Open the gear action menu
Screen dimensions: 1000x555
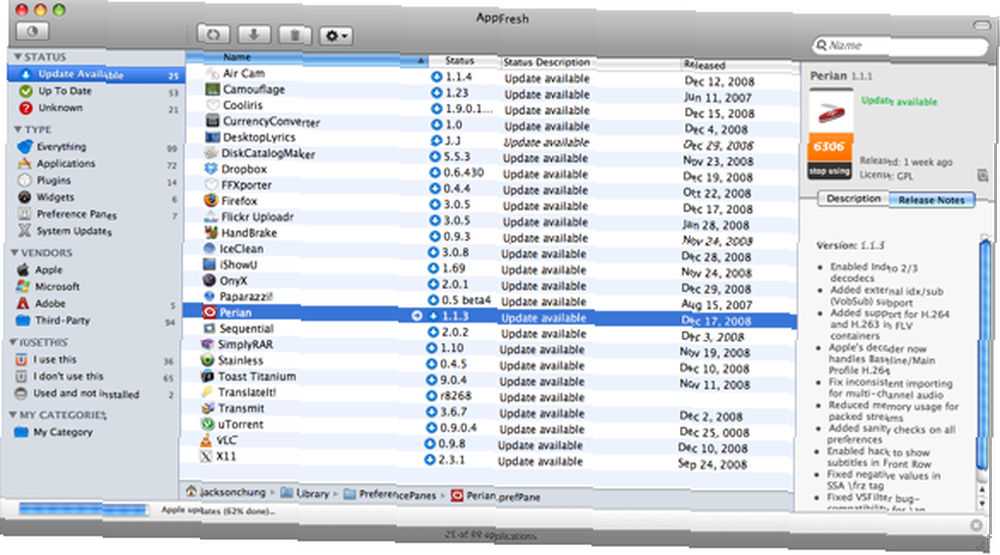335,36
